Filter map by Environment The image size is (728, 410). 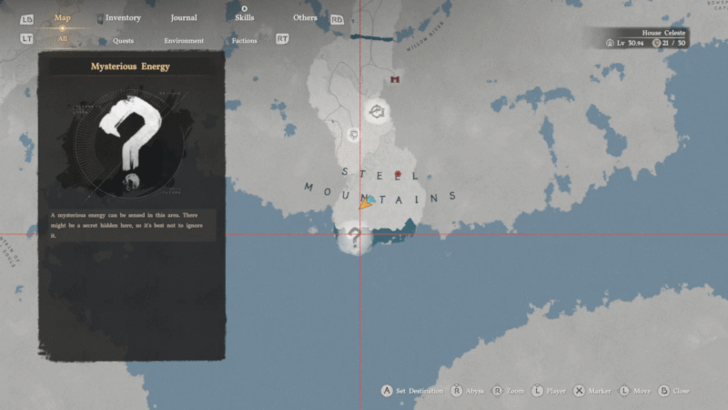[x=184, y=41]
